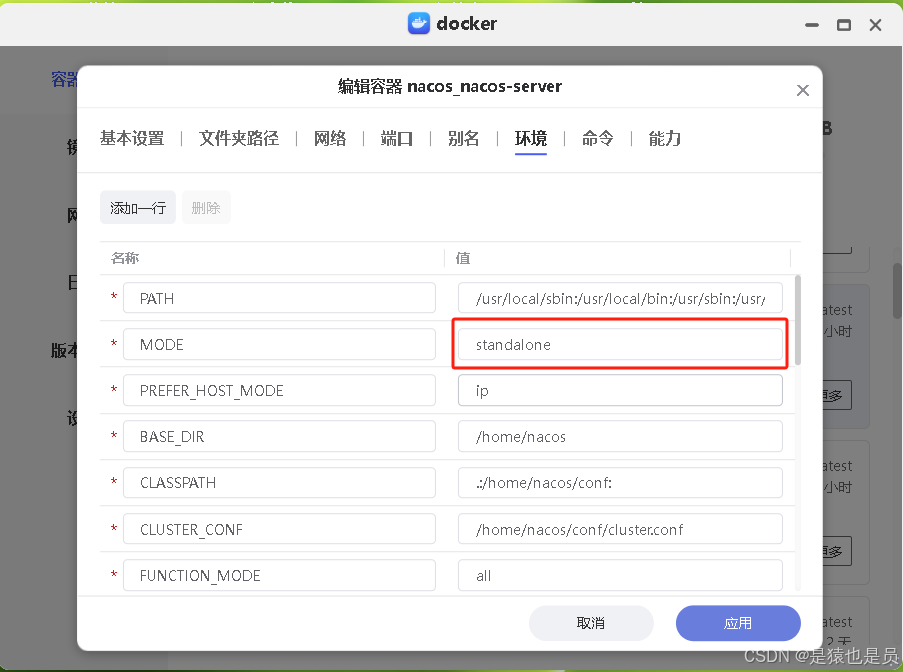Image resolution: width=903 pixels, height=672 pixels.
Task: Edit the .:/home/nacos/conf: value field
Action: coord(620,483)
